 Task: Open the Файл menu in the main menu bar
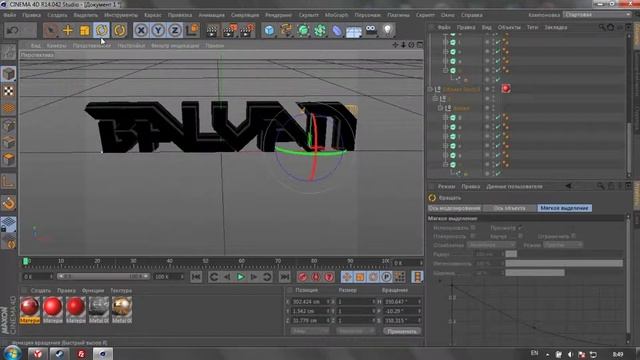click(10, 15)
